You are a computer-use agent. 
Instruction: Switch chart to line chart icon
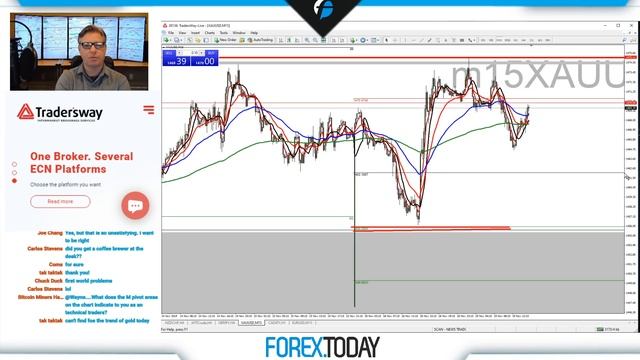pos(297,40)
